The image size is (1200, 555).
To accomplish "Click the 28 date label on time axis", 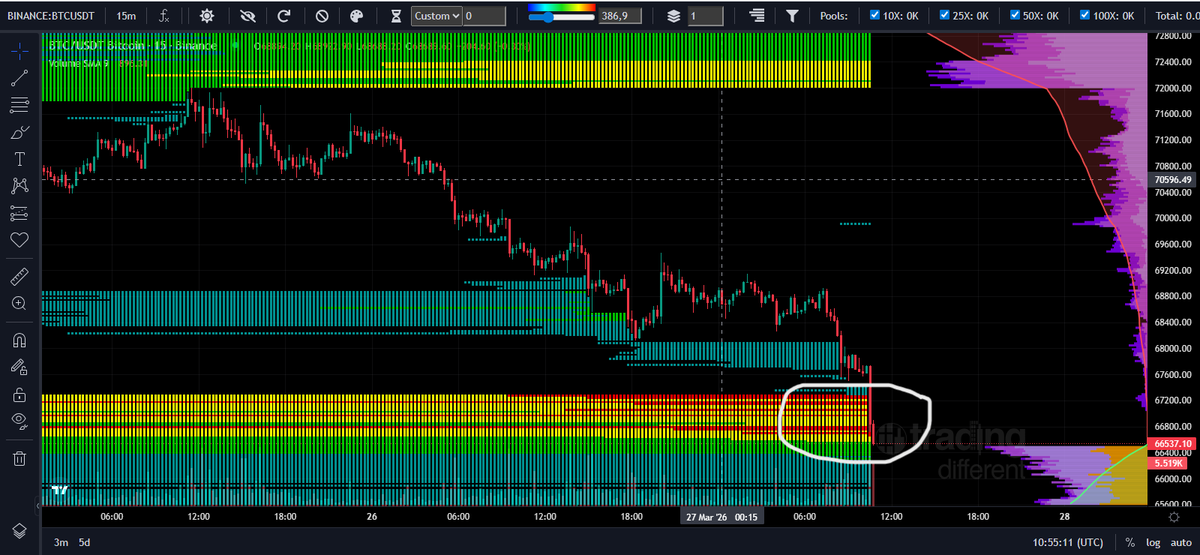I will [x=1064, y=517].
